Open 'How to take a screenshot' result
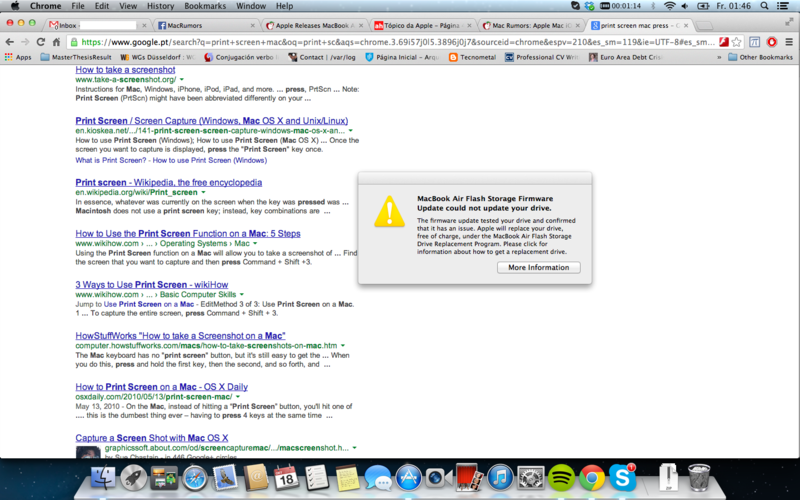This screenshot has width=800, height=500. [x=126, y=69]
